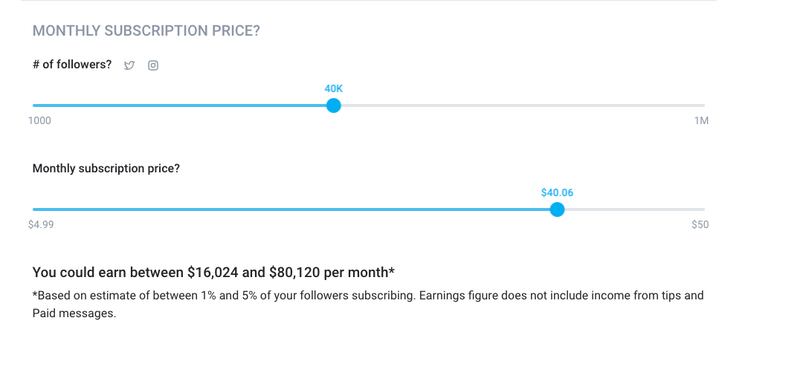800x367 pixels.
Task: Click the $4.99 minimum price label
Action: point(41,225)
